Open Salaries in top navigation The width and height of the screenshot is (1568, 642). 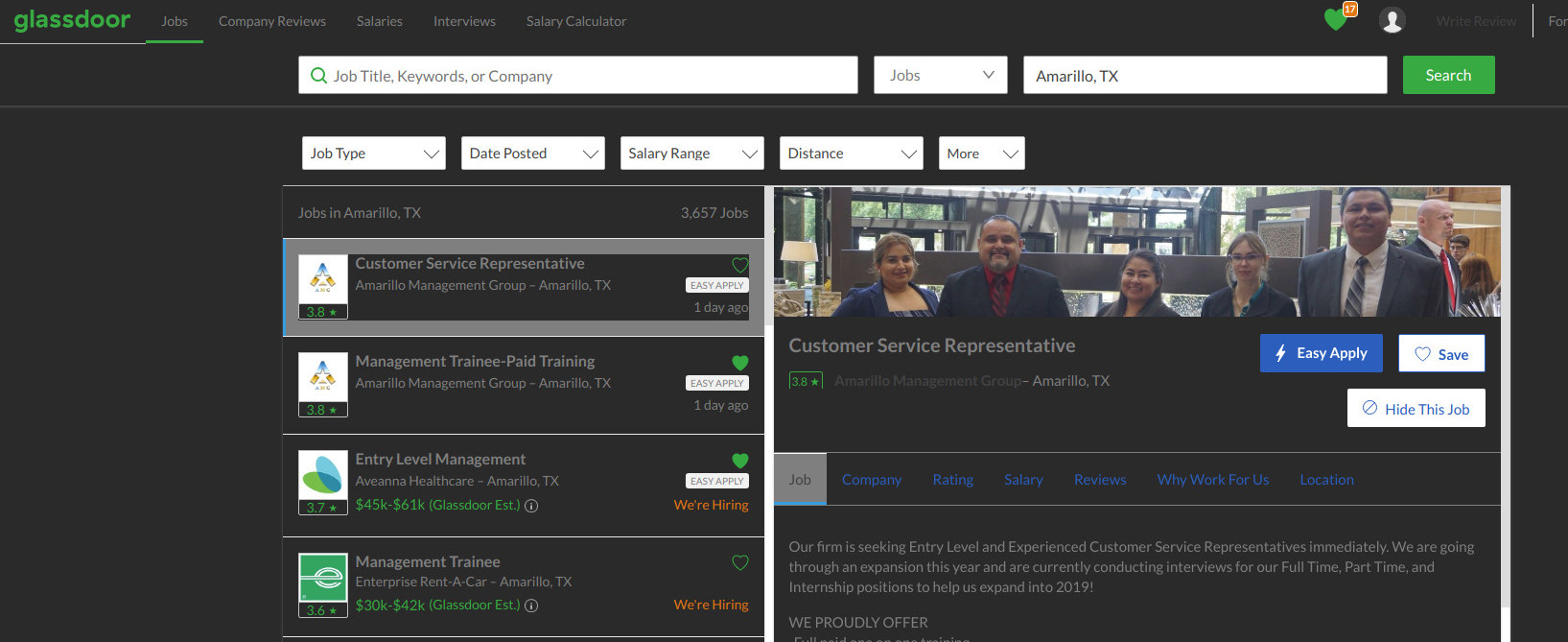click(x=380, y=21)
